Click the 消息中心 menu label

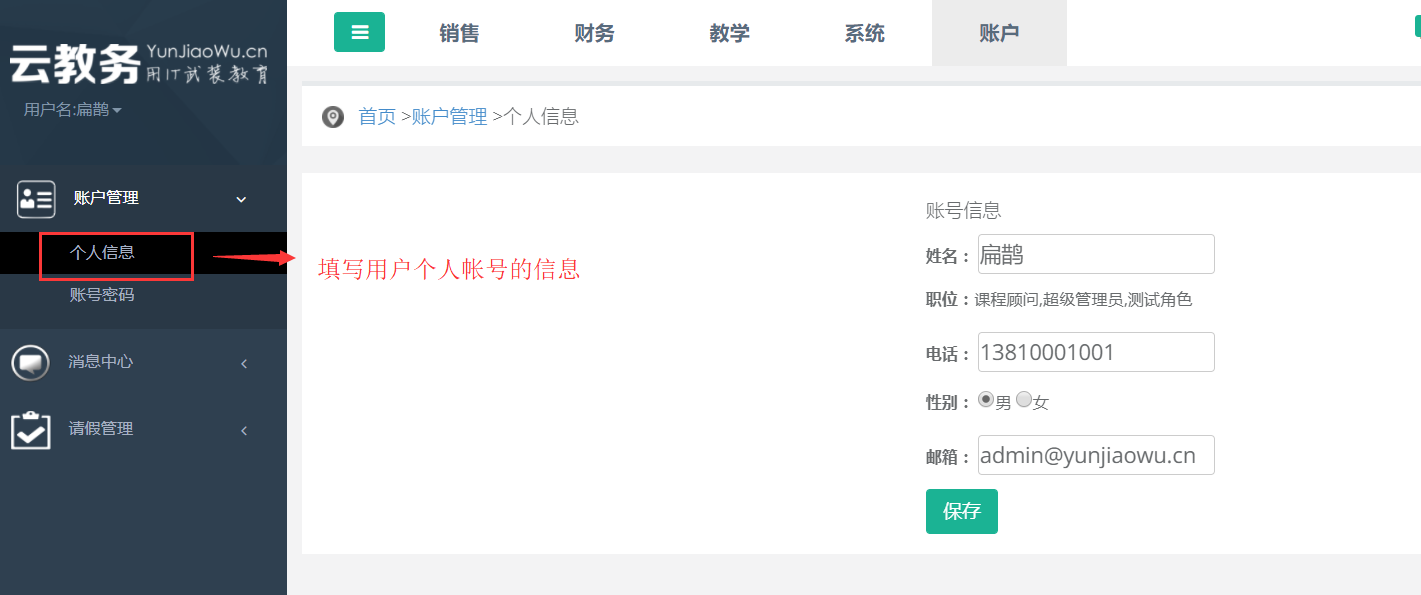(100, 362)
